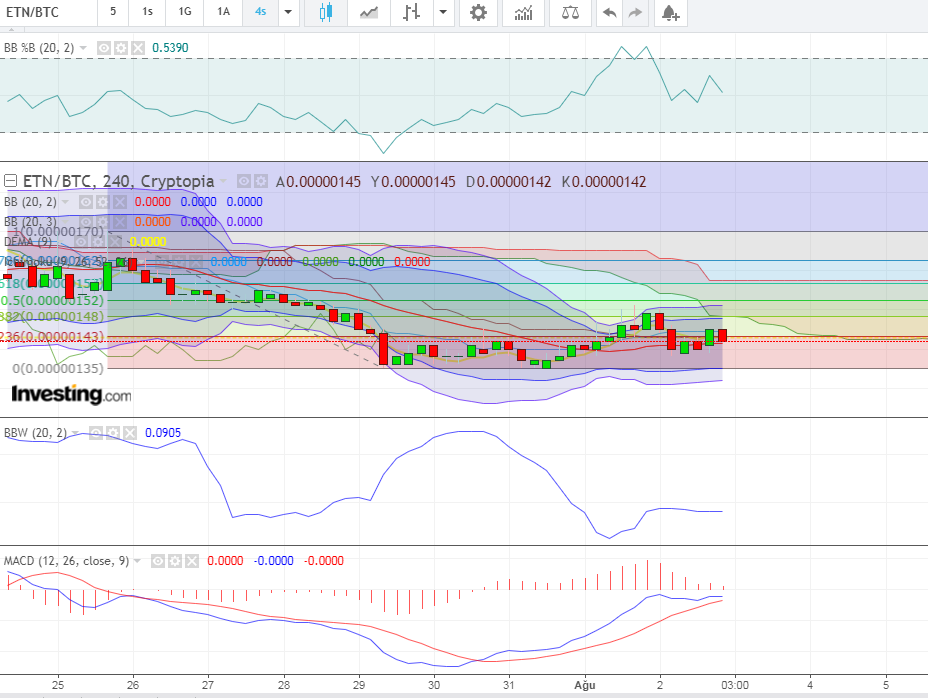928x698 pixels.
Task: Click the BB %B value 0.5390
Action: (x=170, y=48)
